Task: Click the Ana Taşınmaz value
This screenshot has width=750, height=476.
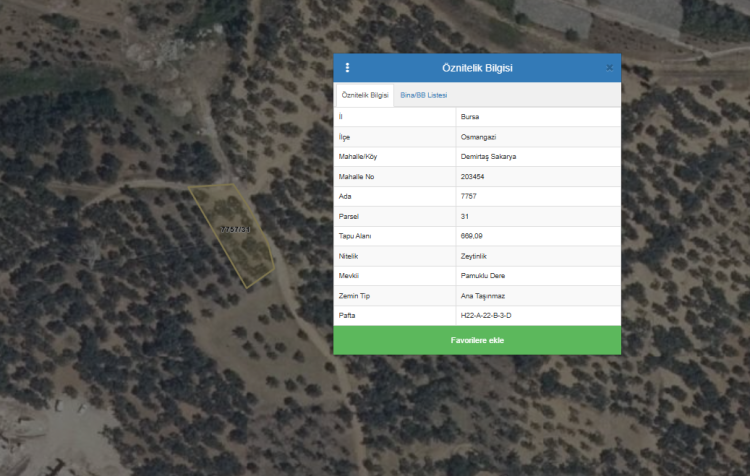Action: coord(481,295)
